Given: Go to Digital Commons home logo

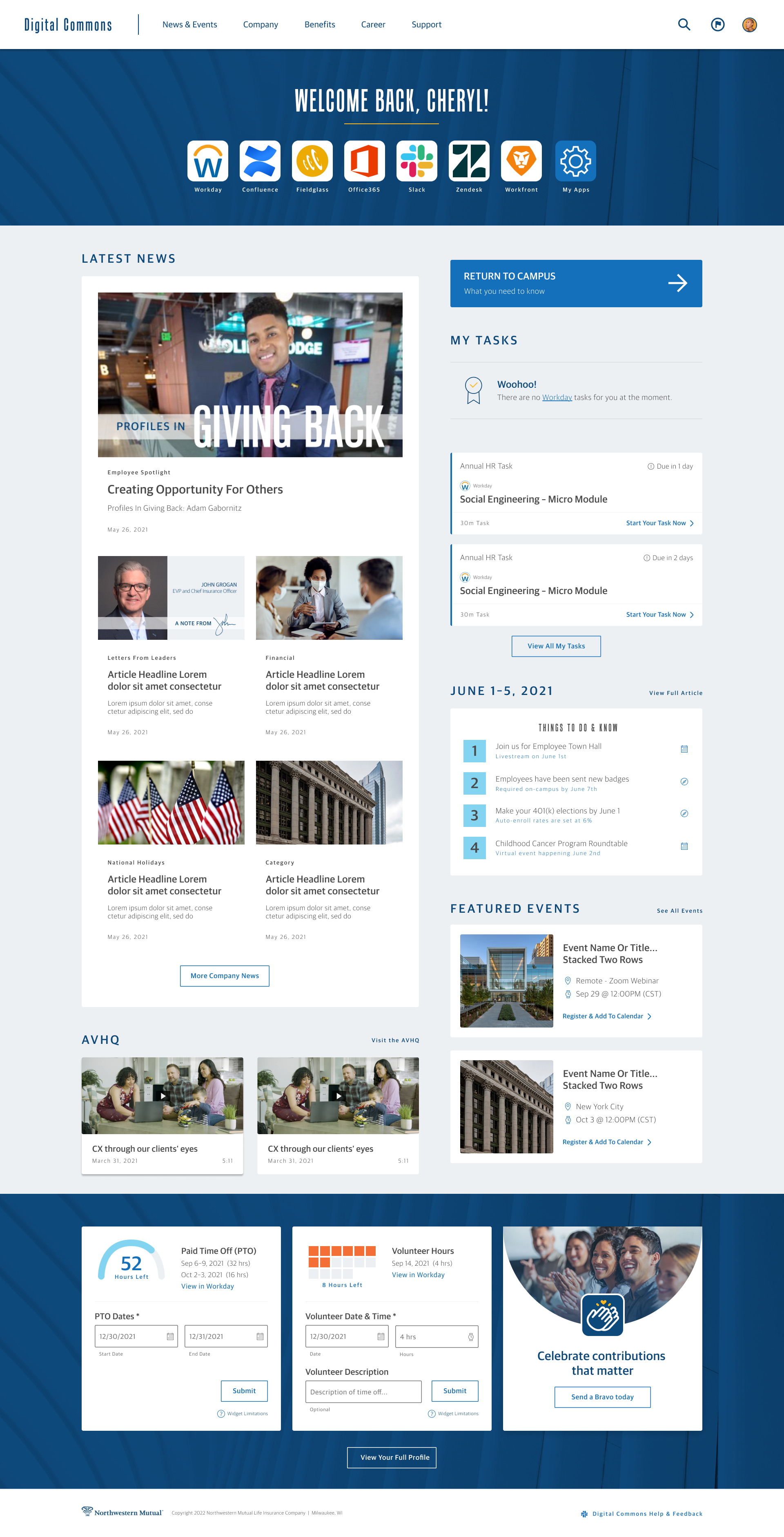Looking at the screenshot, I should (68, 25).
